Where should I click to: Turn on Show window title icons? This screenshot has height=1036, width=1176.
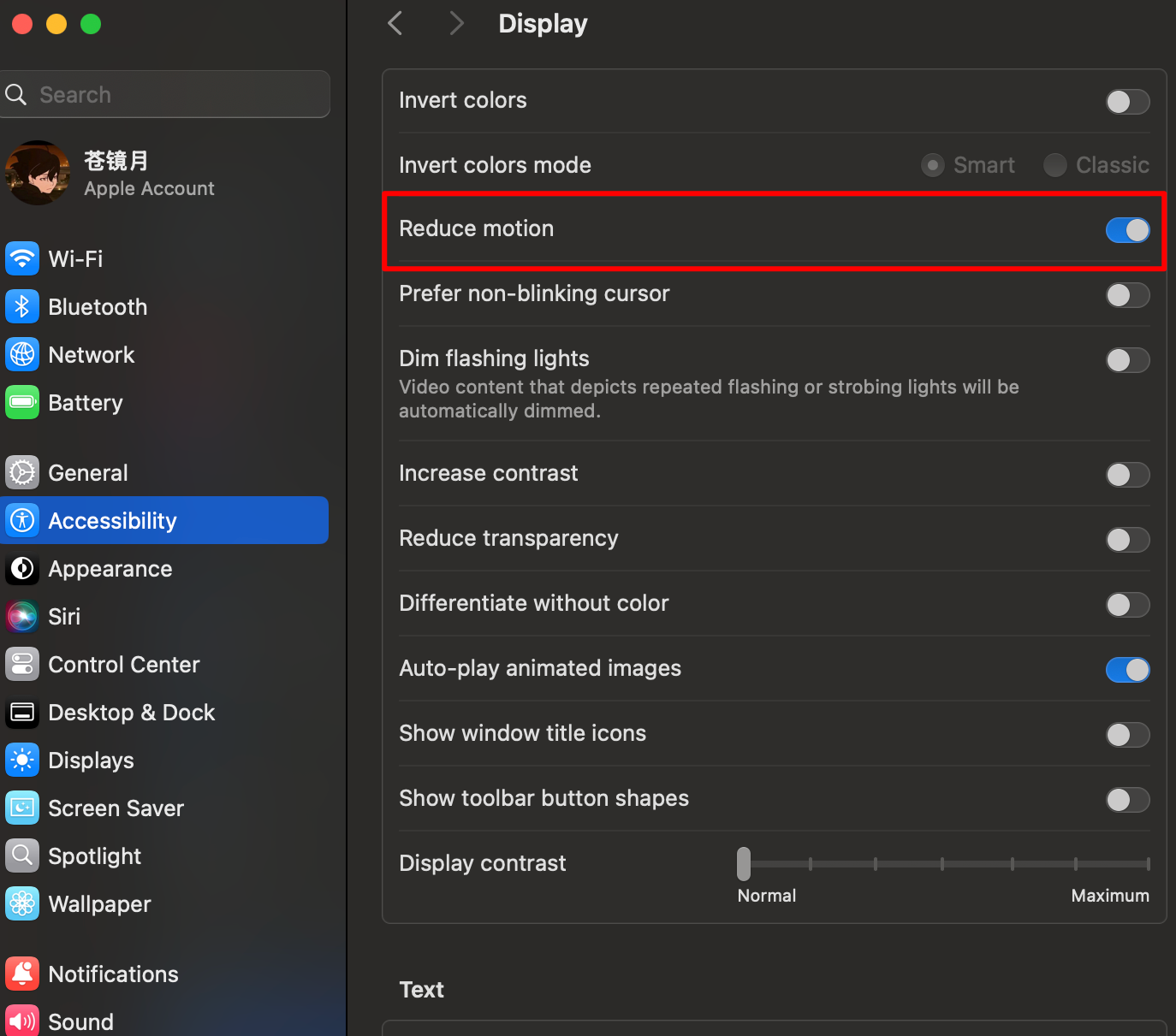click(1127, 735)
